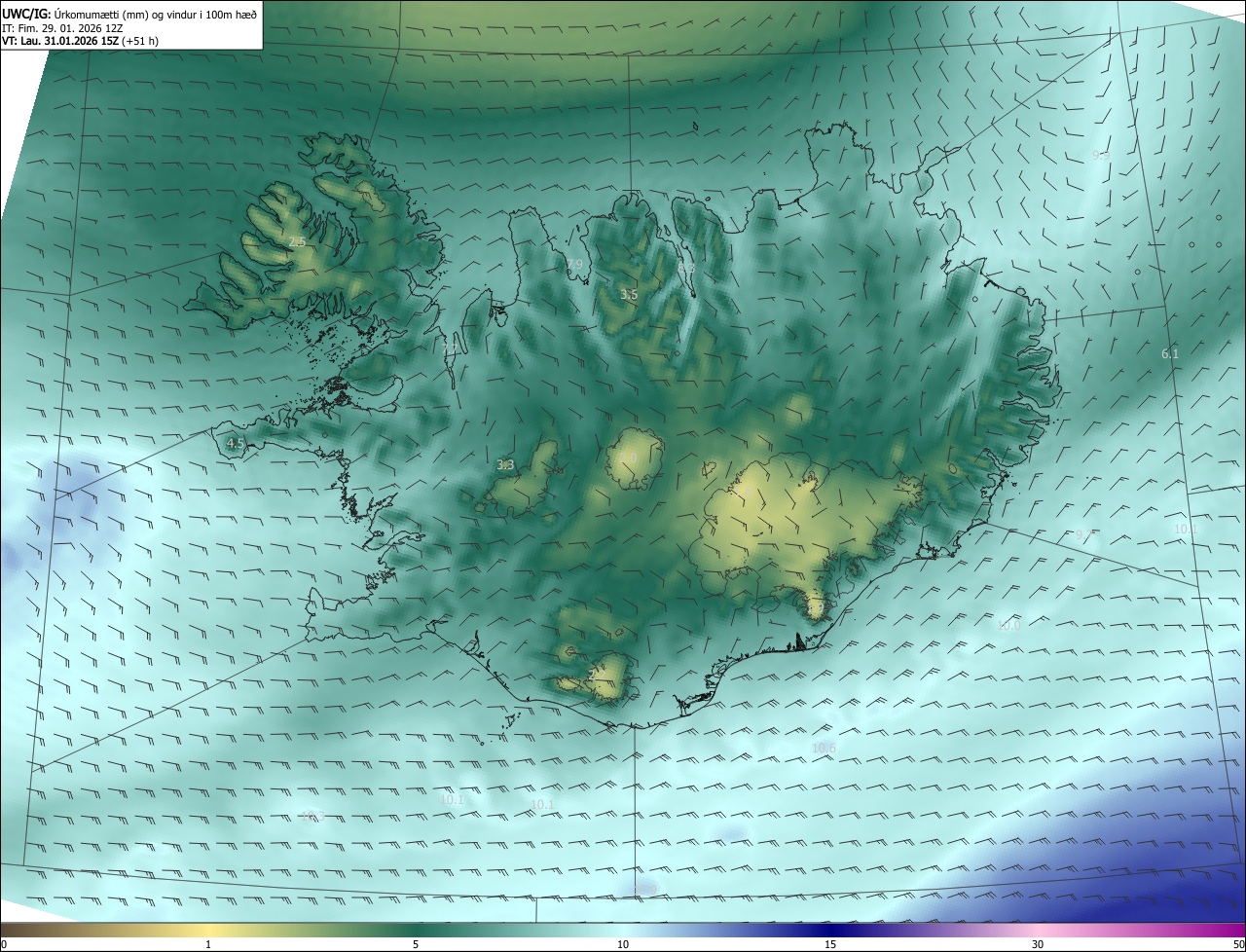Click the 2.5 value label over the Westfjords
Viewport: 1246px width, 952px height.
point(297,241)
